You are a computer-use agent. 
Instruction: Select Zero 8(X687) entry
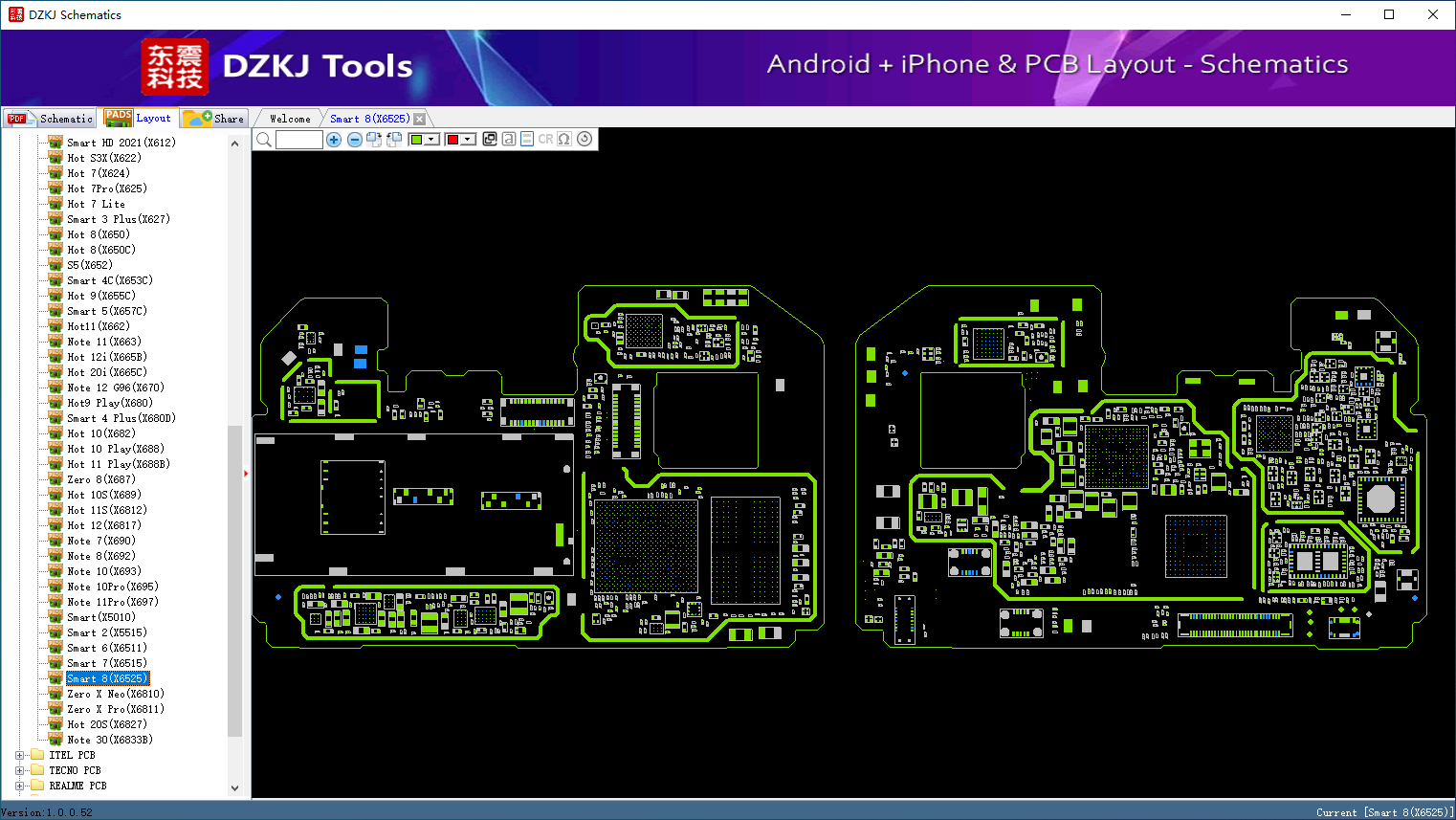101,479
